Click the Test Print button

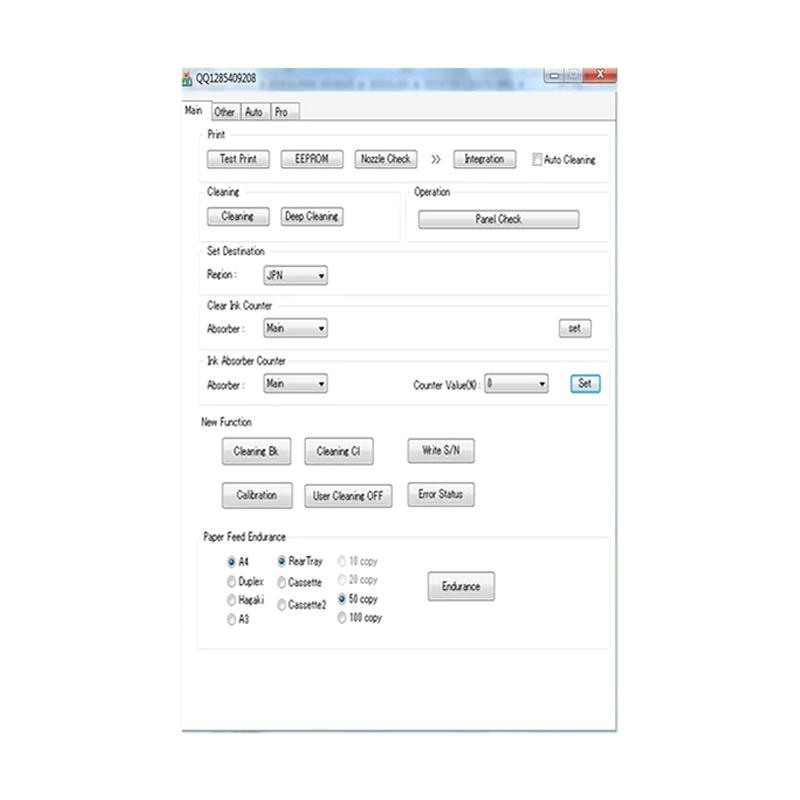click(x=237, y=158)
